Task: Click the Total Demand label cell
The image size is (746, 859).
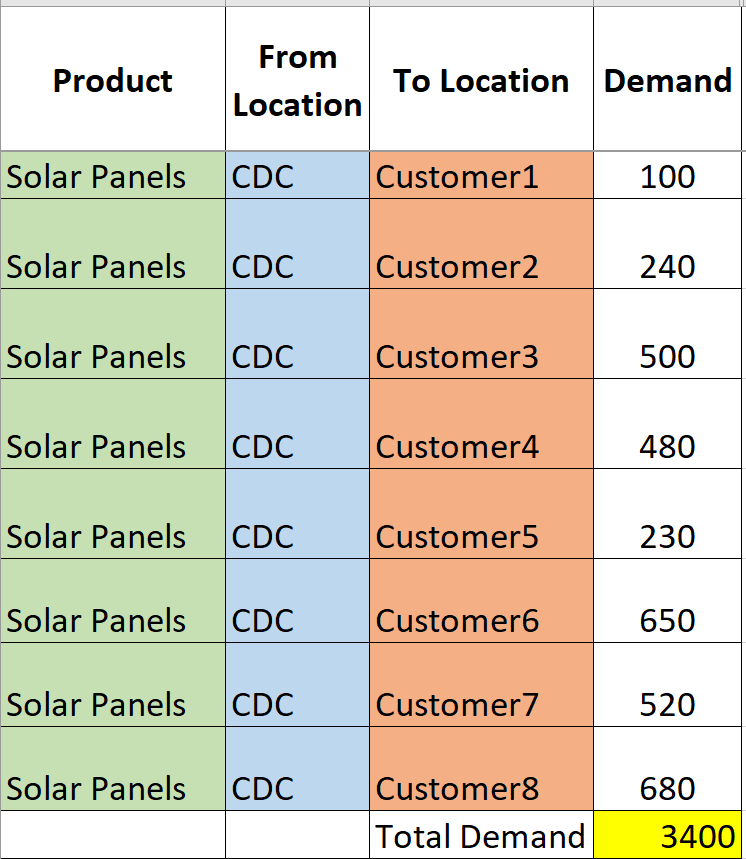Action: click(481, 835)
